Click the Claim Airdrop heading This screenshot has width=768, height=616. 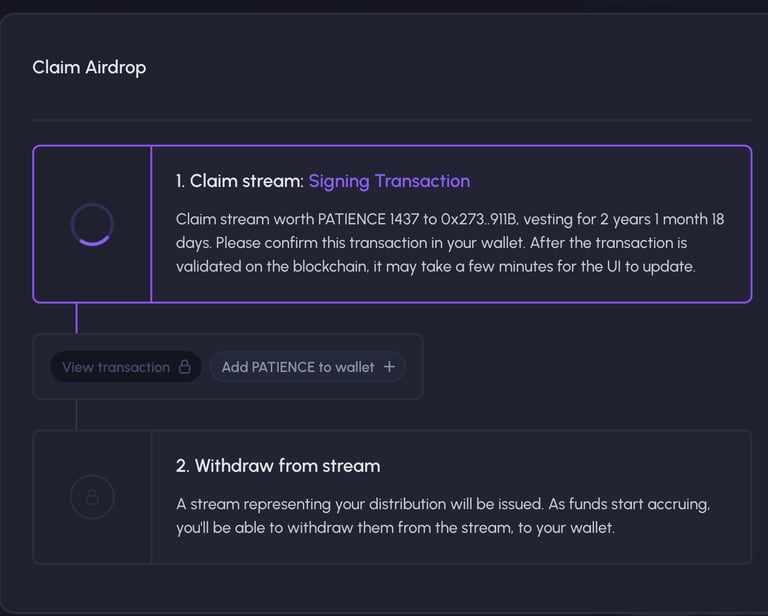[89, 67]
